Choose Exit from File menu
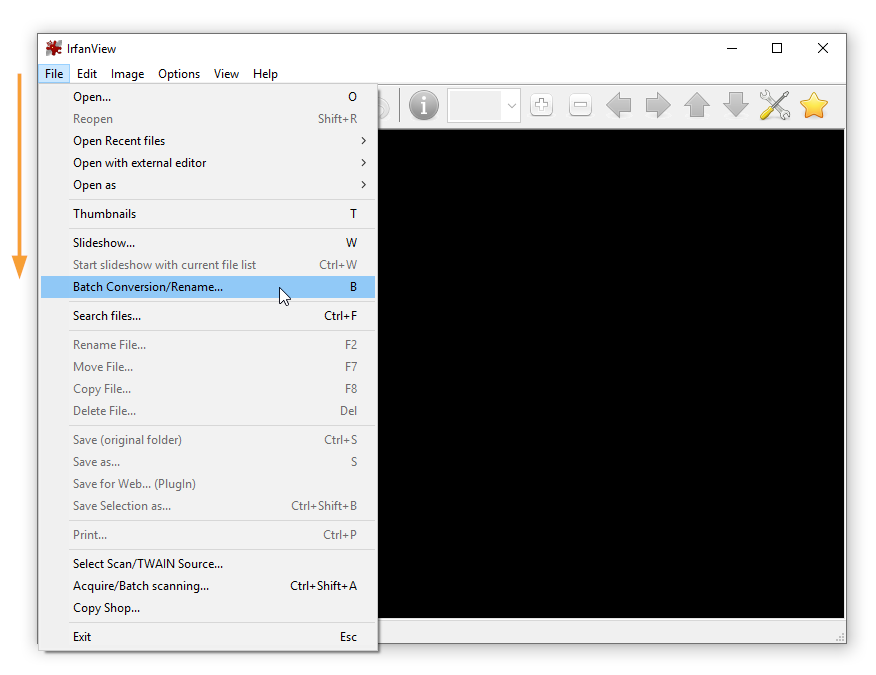876x675 pixels. (208, 637)
